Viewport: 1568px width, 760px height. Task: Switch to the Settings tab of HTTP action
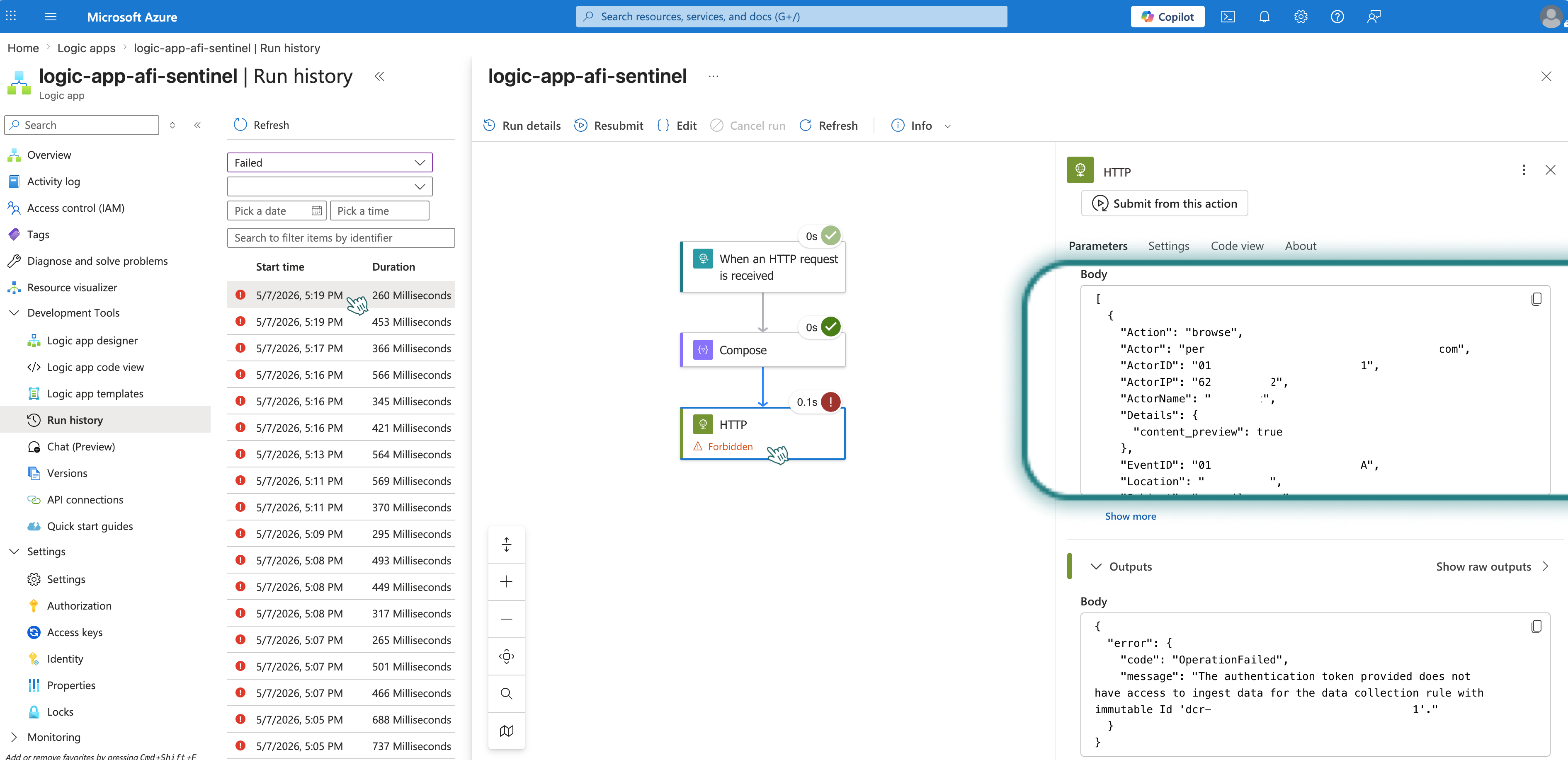(x=1169, y=246)
